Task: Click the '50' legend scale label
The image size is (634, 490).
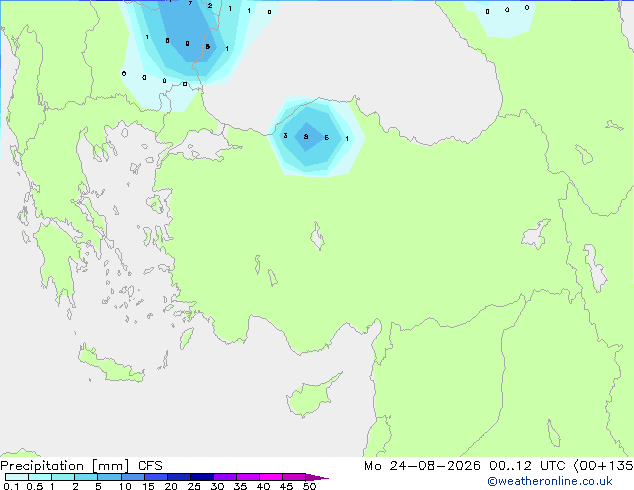Action: tap(309, 486)
